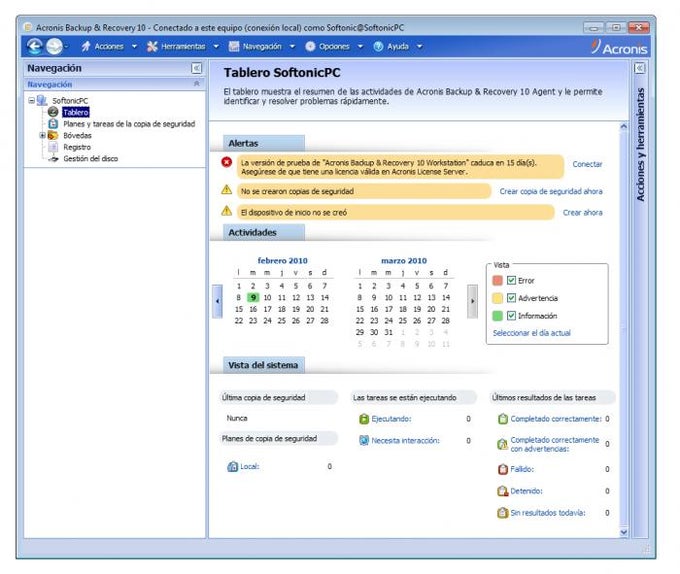The image size is (680, 574).
Task: Click the Fallido link
Action: click(522, 469)
